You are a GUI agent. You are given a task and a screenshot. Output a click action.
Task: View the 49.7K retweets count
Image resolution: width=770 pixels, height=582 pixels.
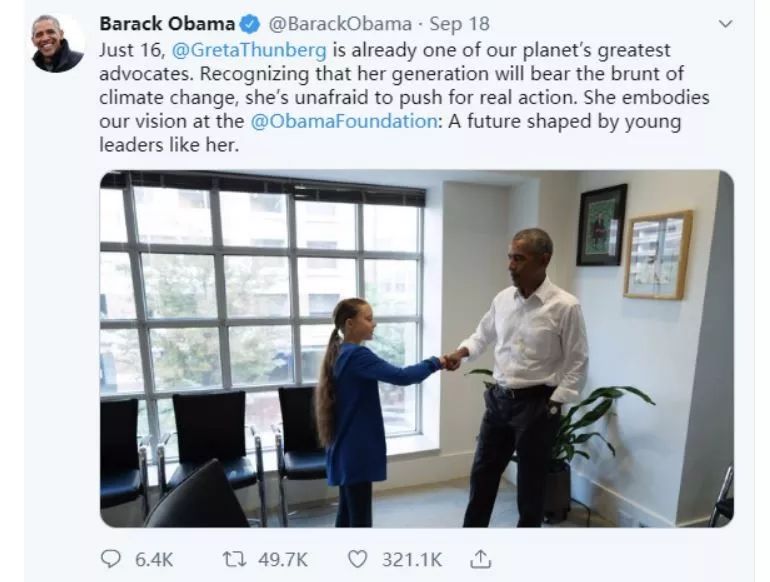(283, 559)
